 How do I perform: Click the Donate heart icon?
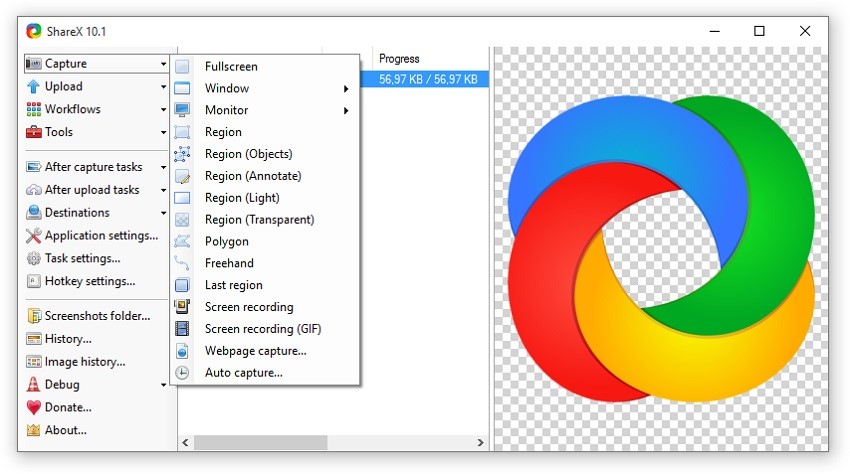tap(34, 407)
